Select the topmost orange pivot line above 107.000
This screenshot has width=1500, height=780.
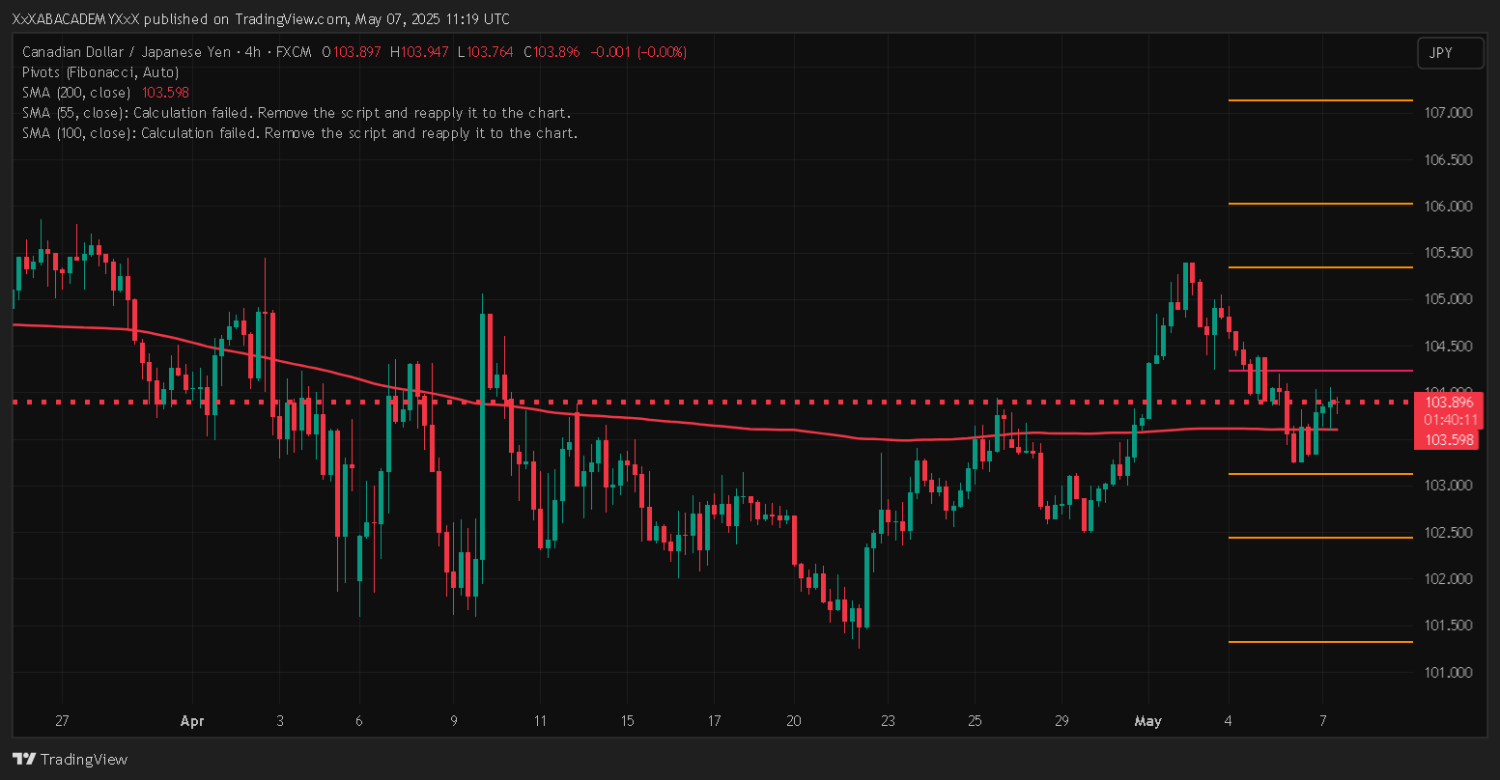point(1320,100)
